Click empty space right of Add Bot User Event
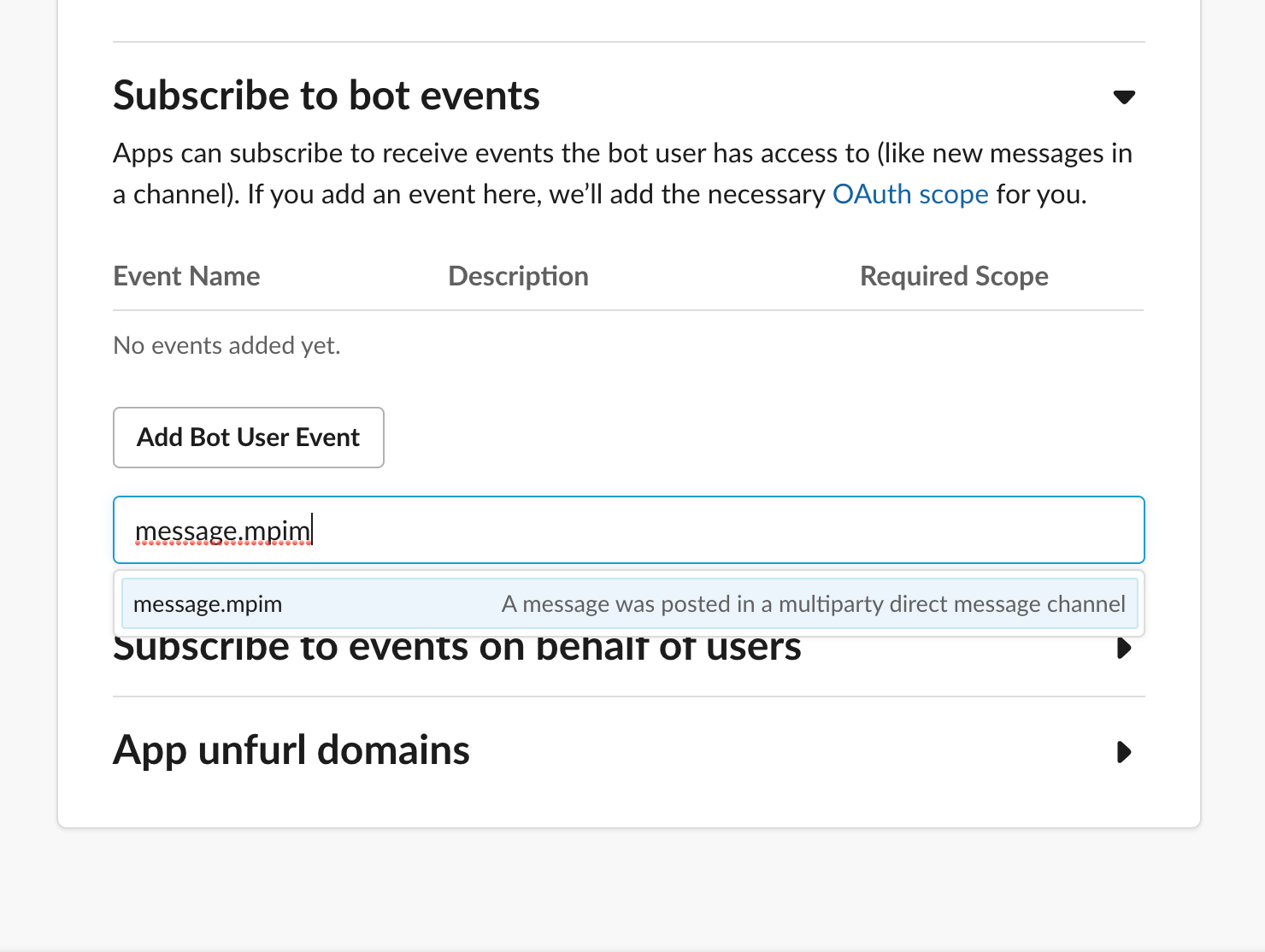 (x=727, y=438)
